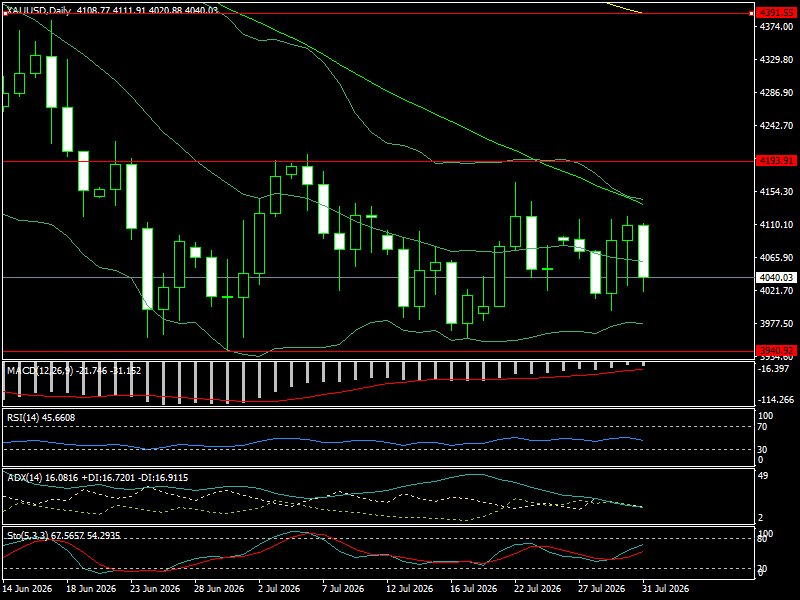800x600 pixels.
Task: Click the 4286.90 price scale value
Action: [777, 93]
